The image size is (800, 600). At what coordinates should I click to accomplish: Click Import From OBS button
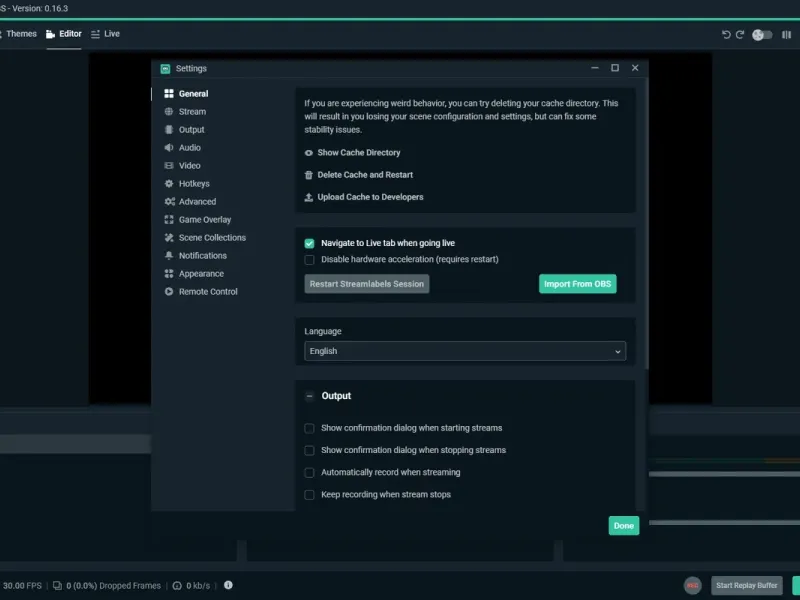[x=578, y=284]
